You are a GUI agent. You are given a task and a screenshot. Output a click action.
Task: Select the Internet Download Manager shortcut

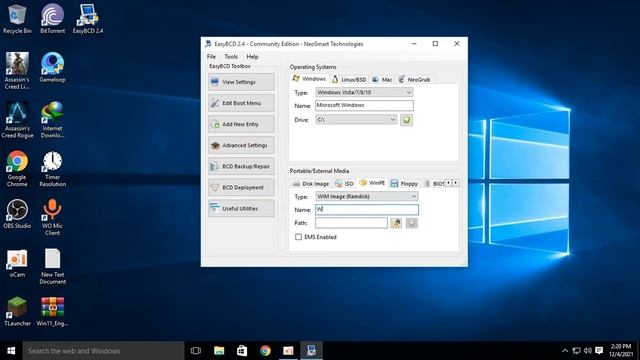point(53,120)
